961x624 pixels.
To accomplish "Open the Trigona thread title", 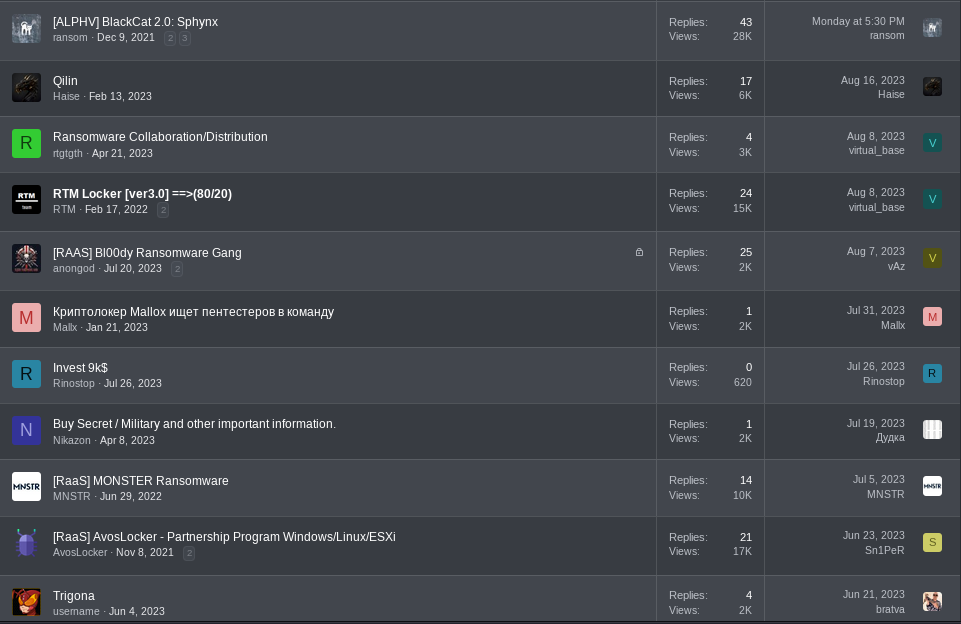I will point(74,596).
